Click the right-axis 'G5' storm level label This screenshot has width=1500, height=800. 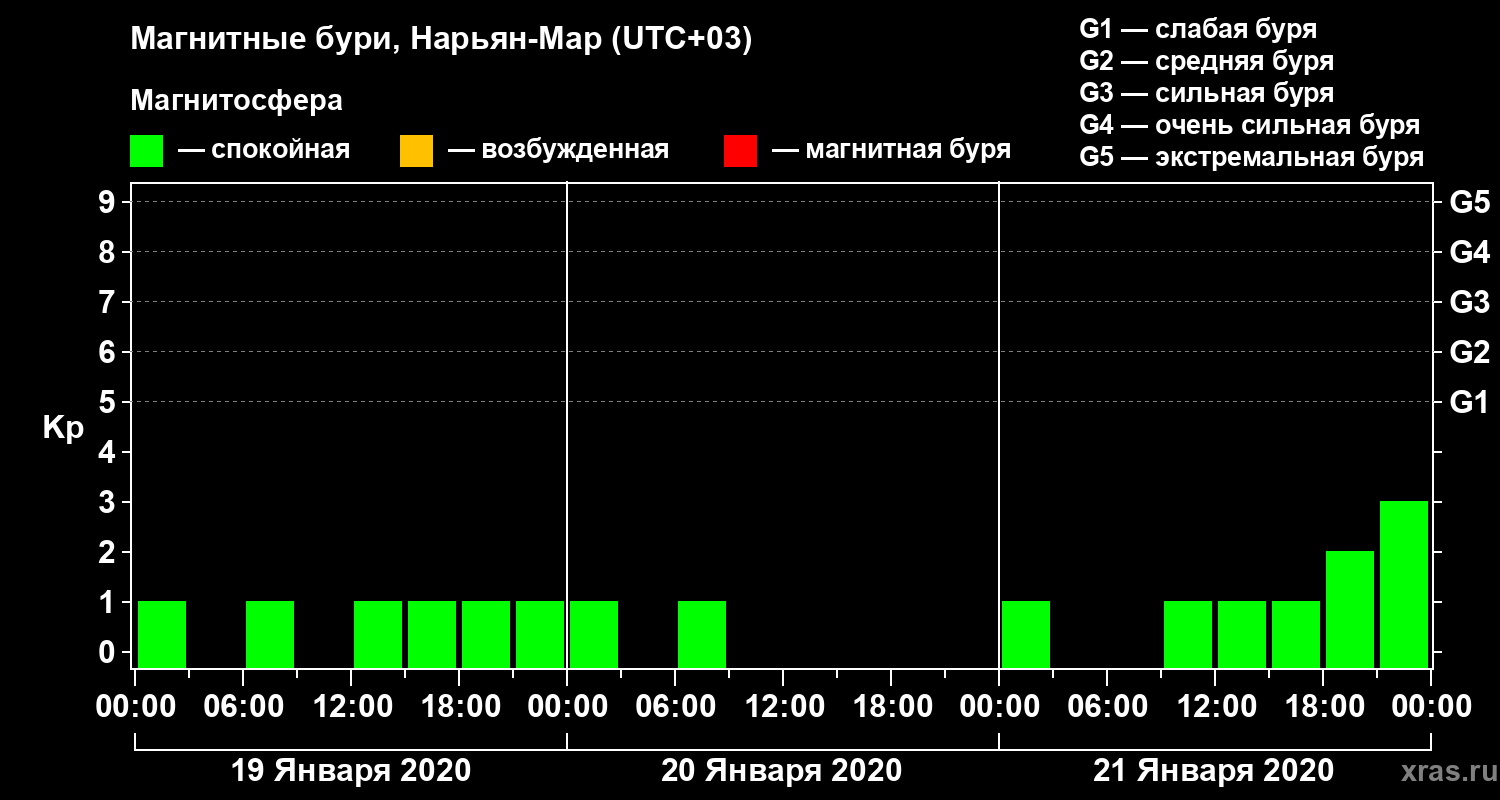point(1469,202)
